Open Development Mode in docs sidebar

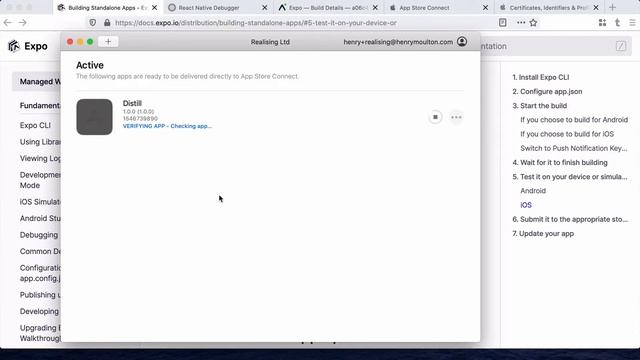40,180
